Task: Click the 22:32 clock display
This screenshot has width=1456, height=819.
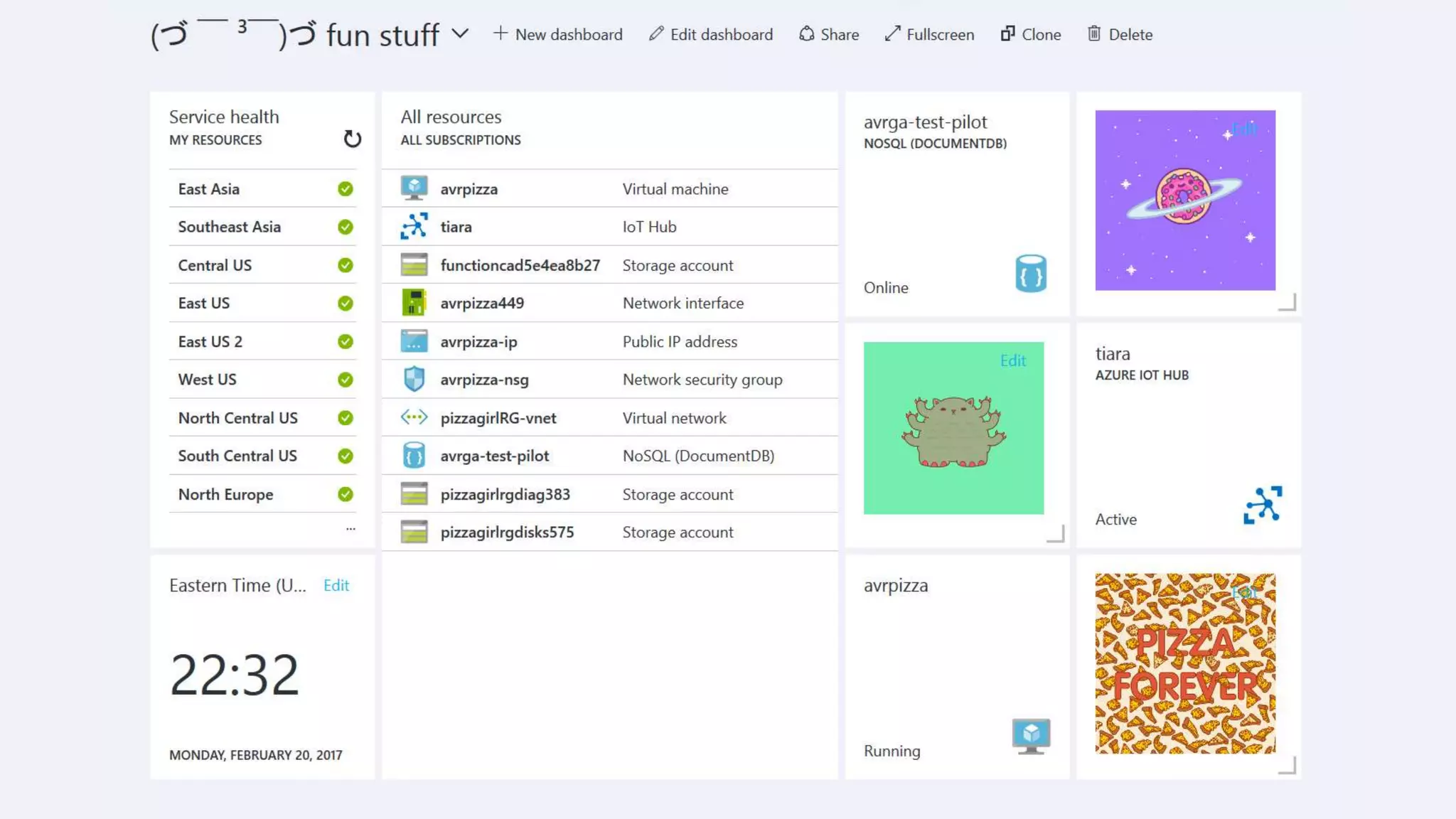Action: pyautogui.click(x=234, y=674)
